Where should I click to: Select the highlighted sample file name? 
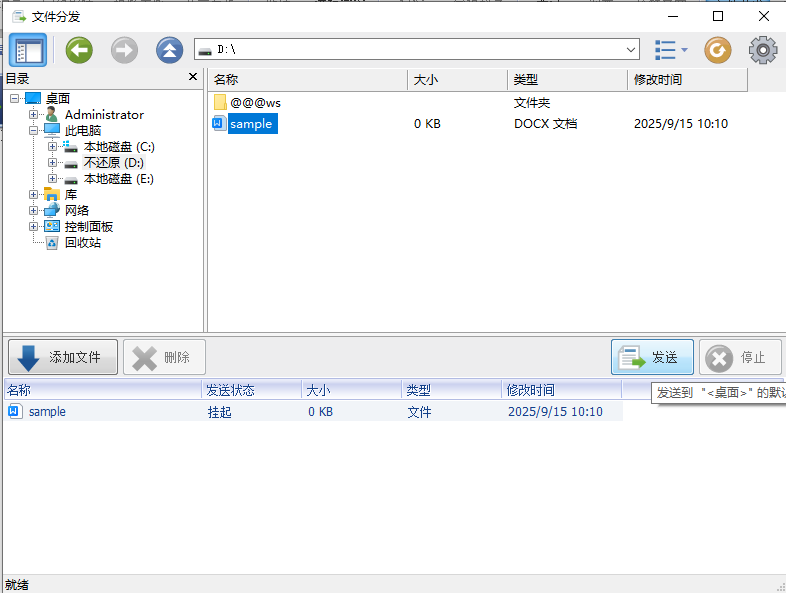coord(252,123)
